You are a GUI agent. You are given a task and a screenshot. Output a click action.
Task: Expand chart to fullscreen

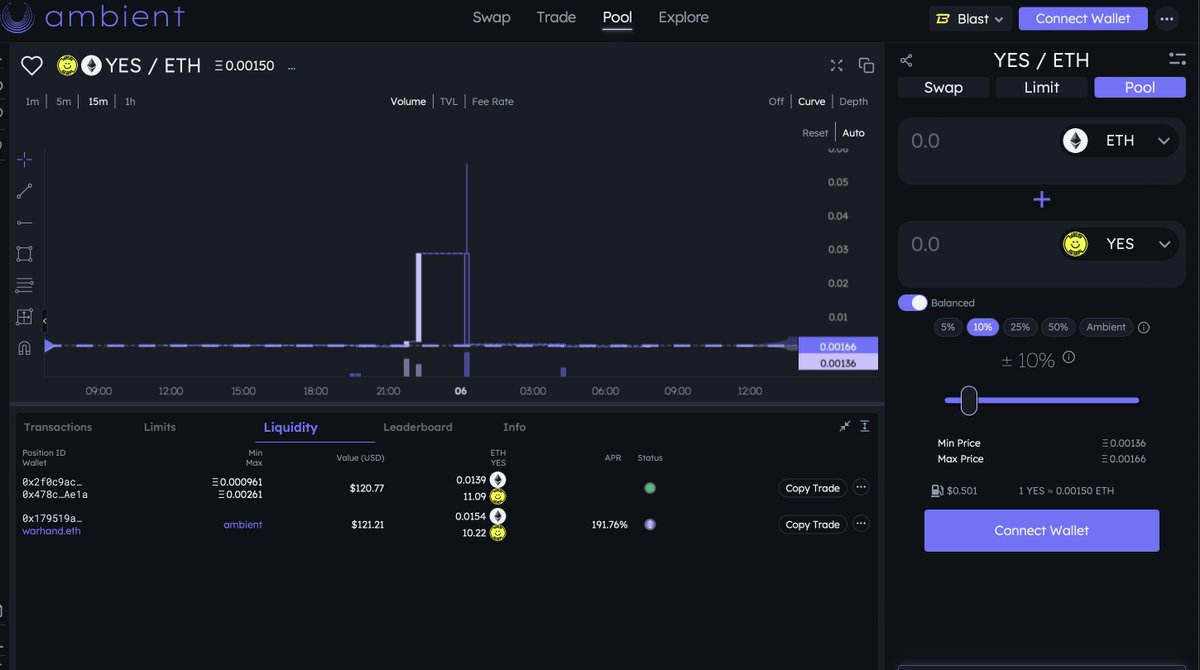(x=837, y=66)
